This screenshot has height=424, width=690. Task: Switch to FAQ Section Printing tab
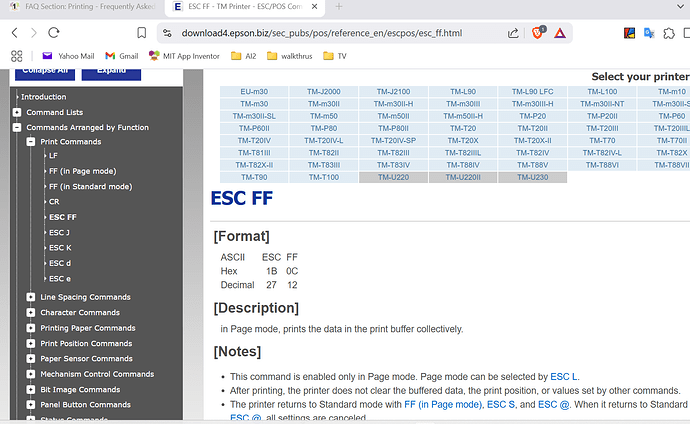click(84, 7)
